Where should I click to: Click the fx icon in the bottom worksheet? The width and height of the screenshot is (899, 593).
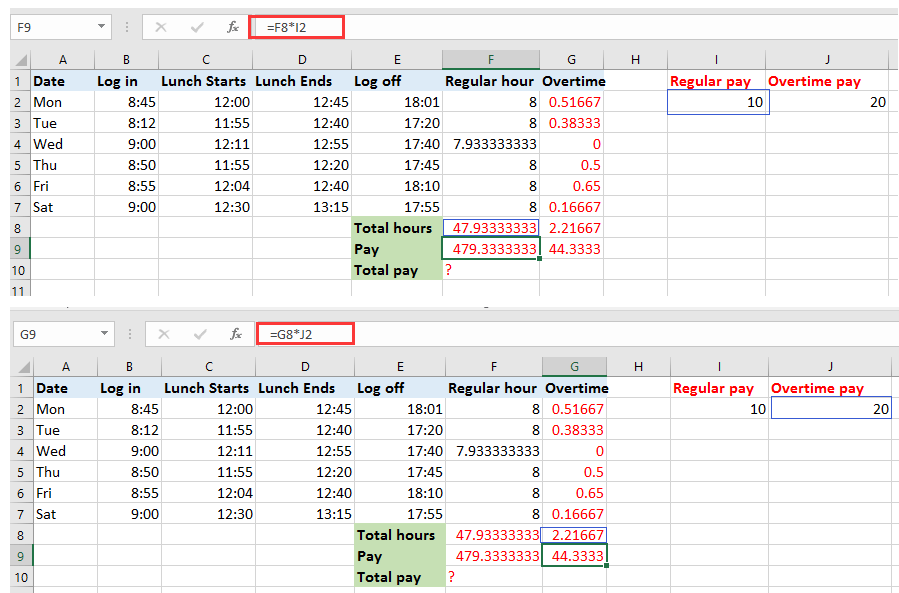(x=234, y=335)
